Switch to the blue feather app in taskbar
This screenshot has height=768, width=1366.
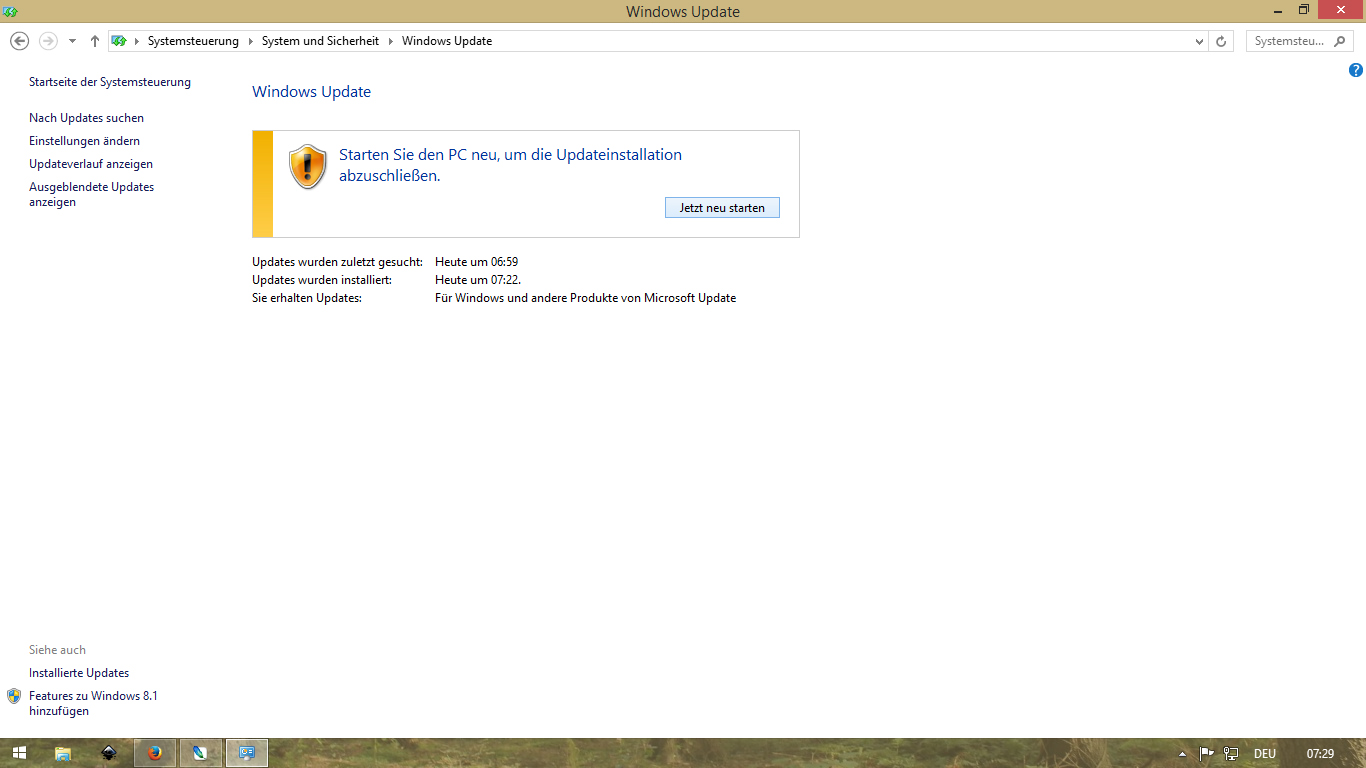click(200, 753)
